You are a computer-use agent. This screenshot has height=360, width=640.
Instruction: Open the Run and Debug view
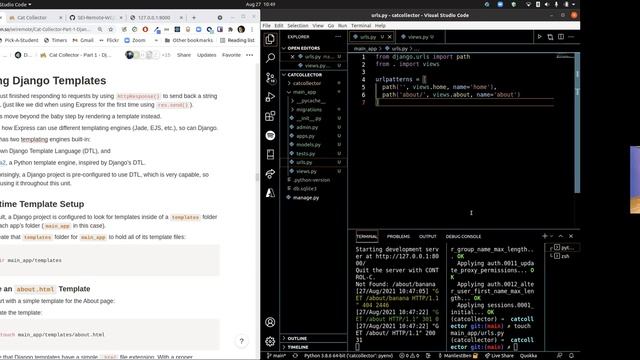click(x=270, y=97)
